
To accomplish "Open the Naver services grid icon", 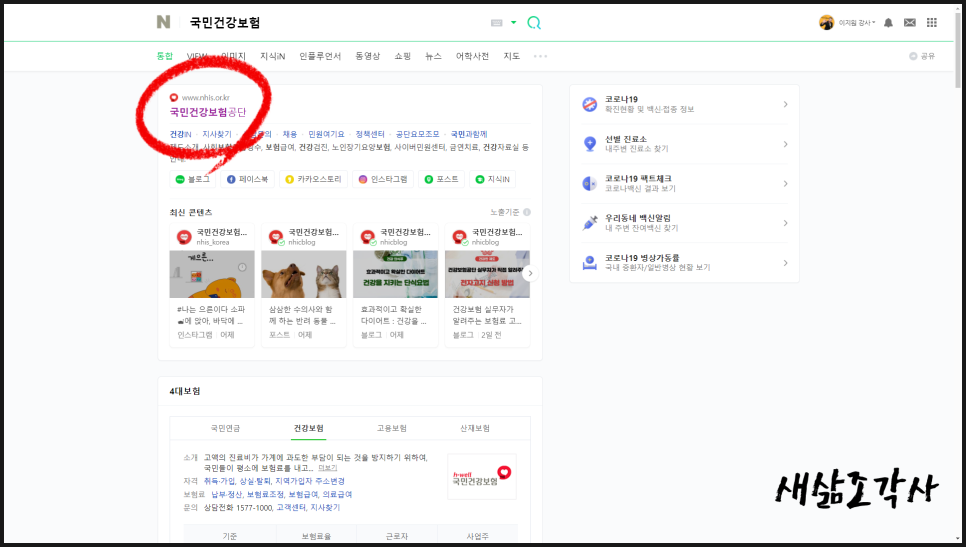I will pyautogui.click(x=932, y=23).
